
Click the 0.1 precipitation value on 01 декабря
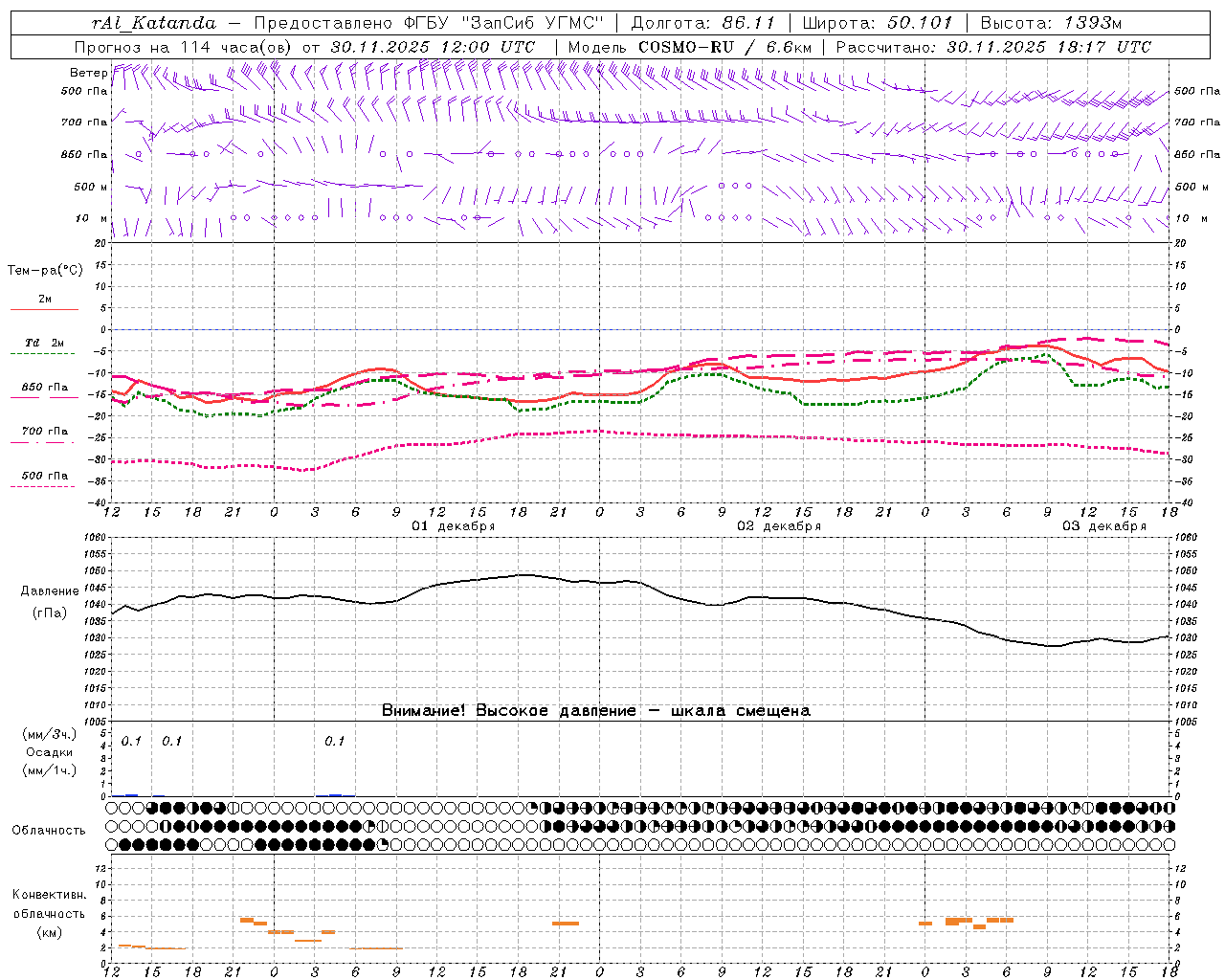pos(334,742)
